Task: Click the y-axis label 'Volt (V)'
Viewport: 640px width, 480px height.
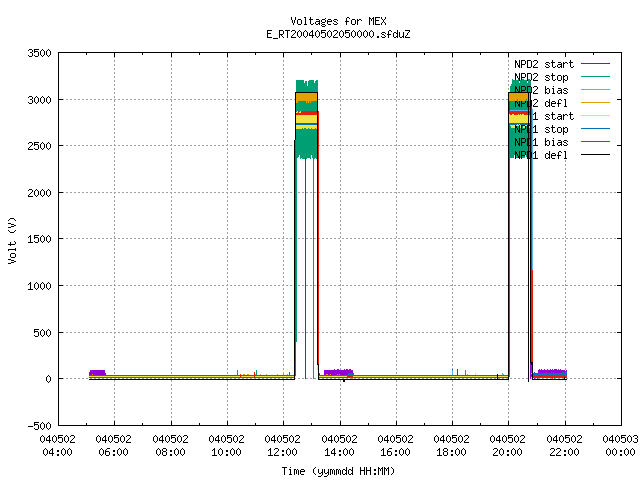Action: [12, 240]
